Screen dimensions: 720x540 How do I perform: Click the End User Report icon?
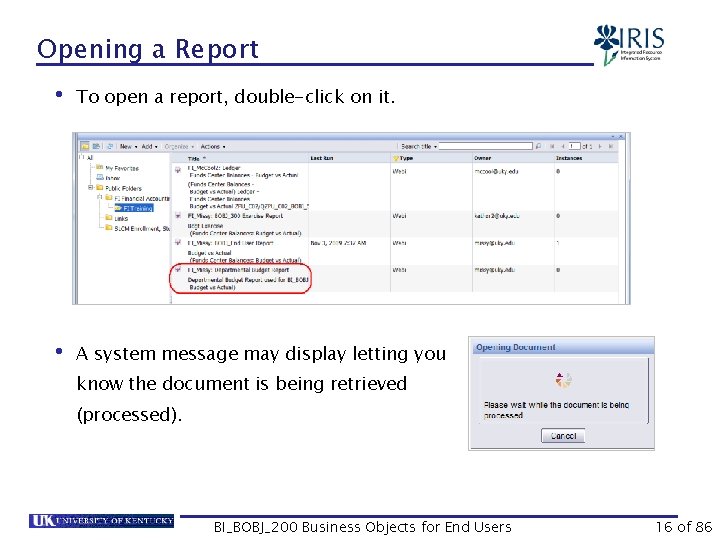178,242
